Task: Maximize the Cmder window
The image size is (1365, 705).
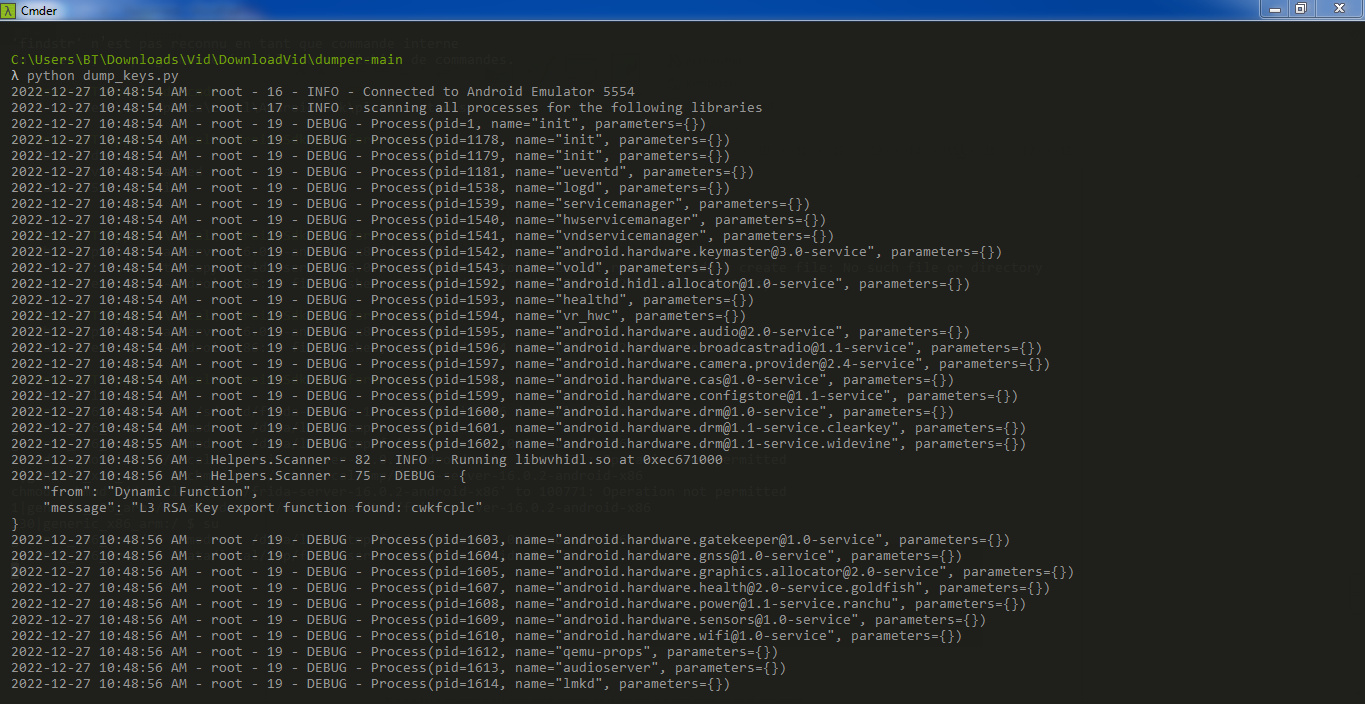Action: tap(1301, 9)
